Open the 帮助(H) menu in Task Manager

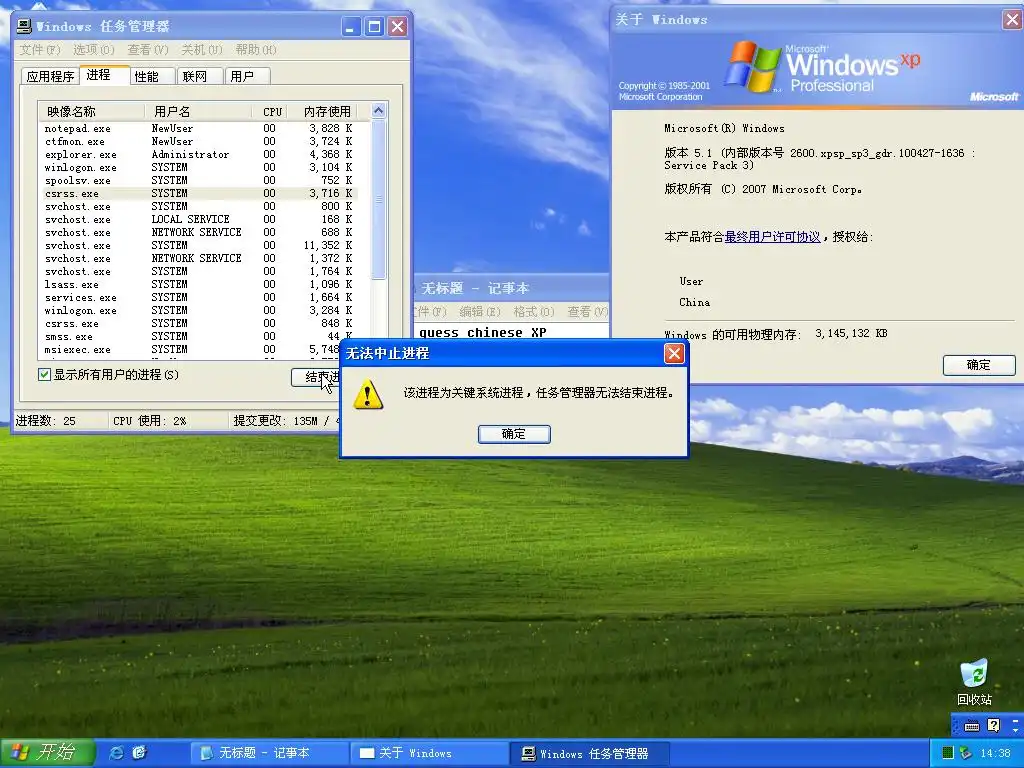click(256, 50)
